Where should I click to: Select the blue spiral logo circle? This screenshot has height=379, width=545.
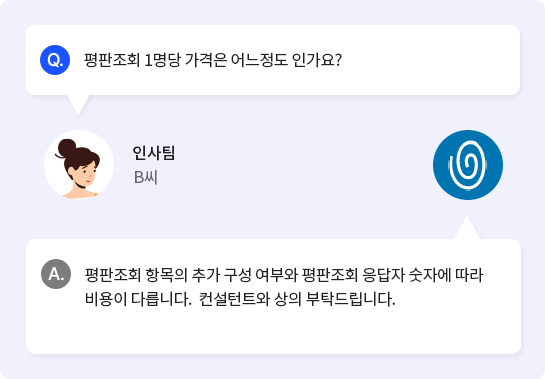[468, 165]
